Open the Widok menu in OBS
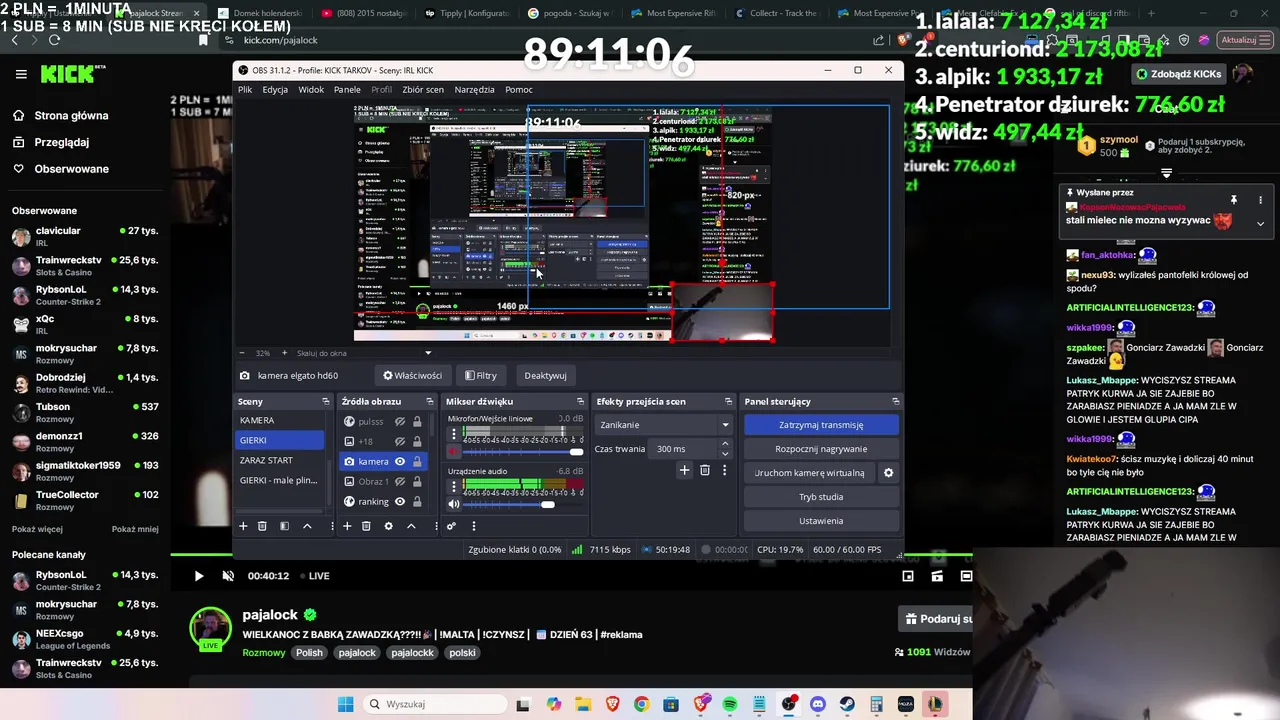The width and height of the screenshot is (1280, 720). [311, 89]
